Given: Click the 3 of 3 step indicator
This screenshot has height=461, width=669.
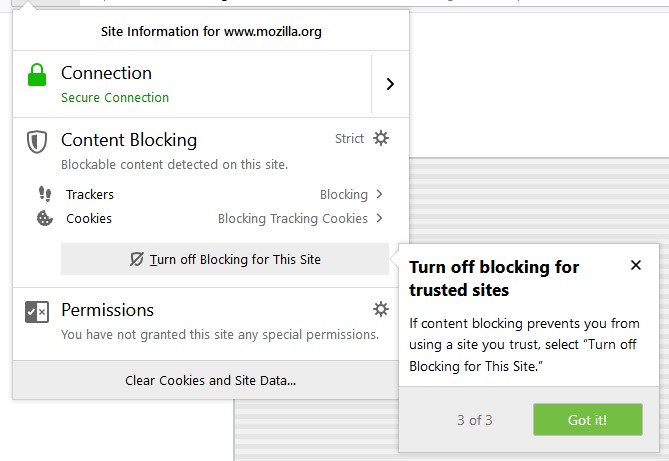Looking at the screenshot, I should click(x=474, y=420).
